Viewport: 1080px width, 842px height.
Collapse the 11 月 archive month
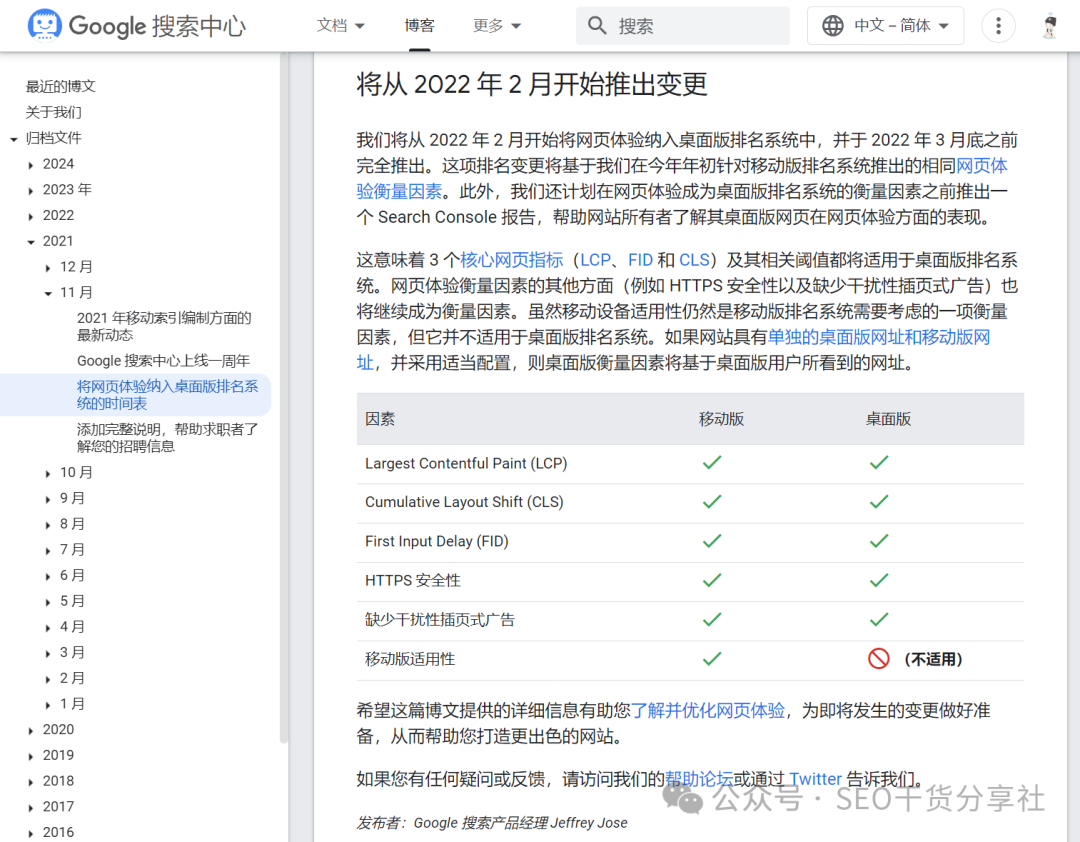pyautogui.click(x=48, y=293)
